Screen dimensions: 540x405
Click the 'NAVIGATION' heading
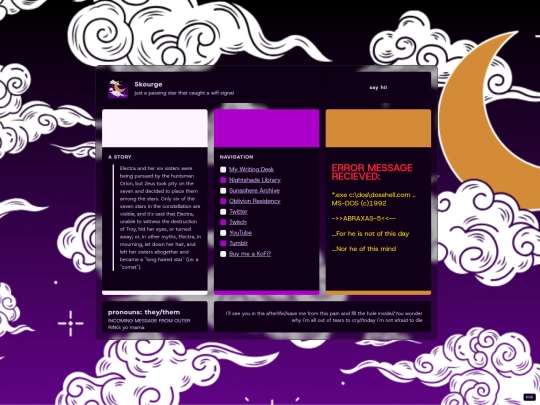tap(236, 157)
